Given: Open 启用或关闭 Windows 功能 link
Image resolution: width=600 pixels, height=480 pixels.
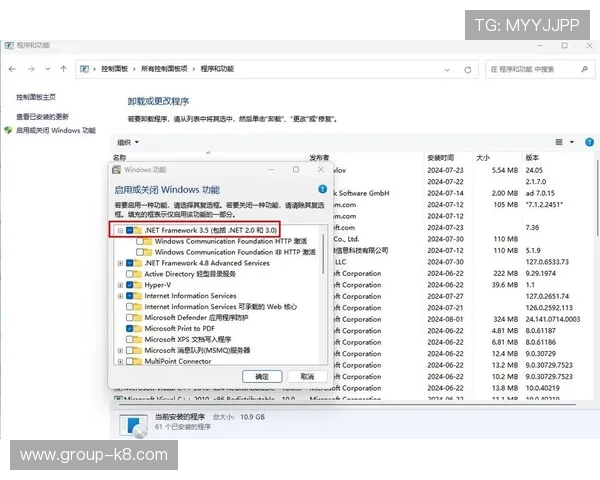Looking at the screenshot, I should point(56,131).
